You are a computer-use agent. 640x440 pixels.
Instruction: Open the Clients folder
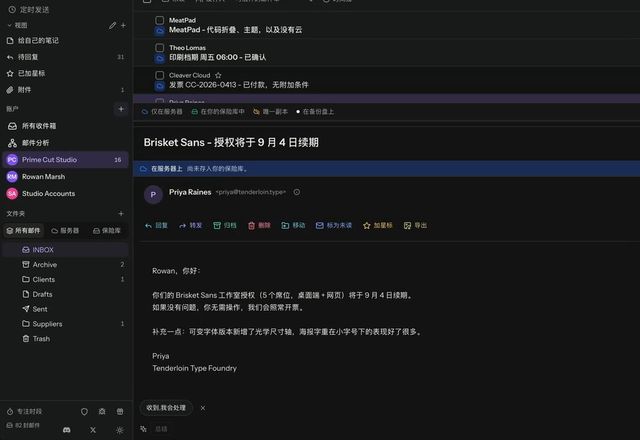coord(65,279)
